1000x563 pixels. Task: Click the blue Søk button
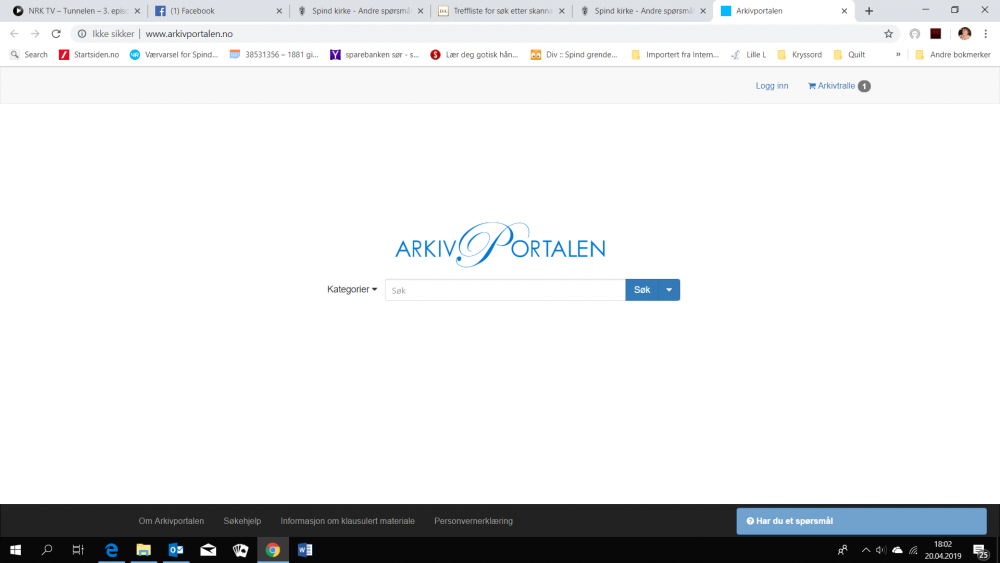click(x=642, y=290)
